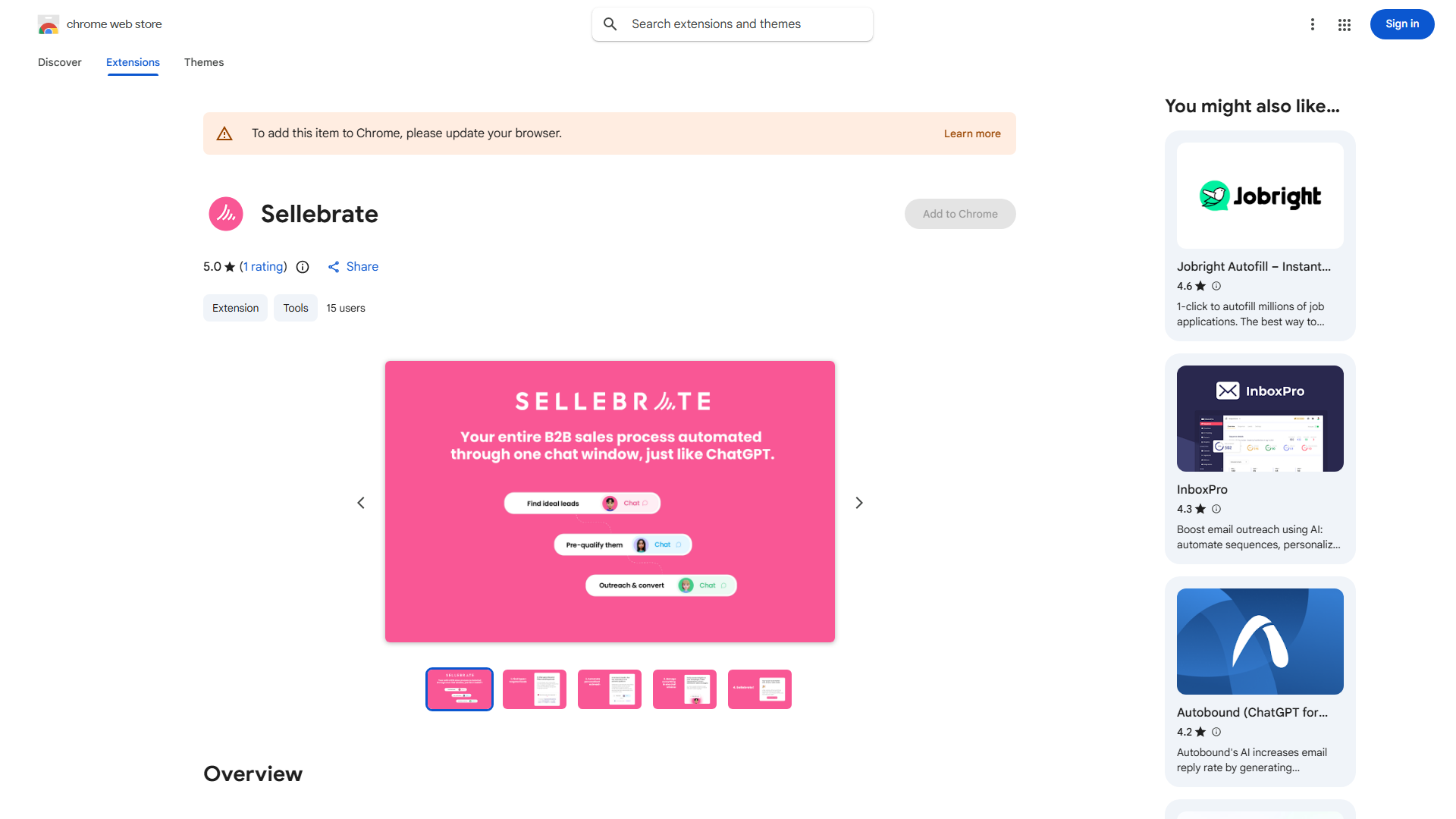
Task: Click the Chrome Web Store logo
Action: pos(49,24)
